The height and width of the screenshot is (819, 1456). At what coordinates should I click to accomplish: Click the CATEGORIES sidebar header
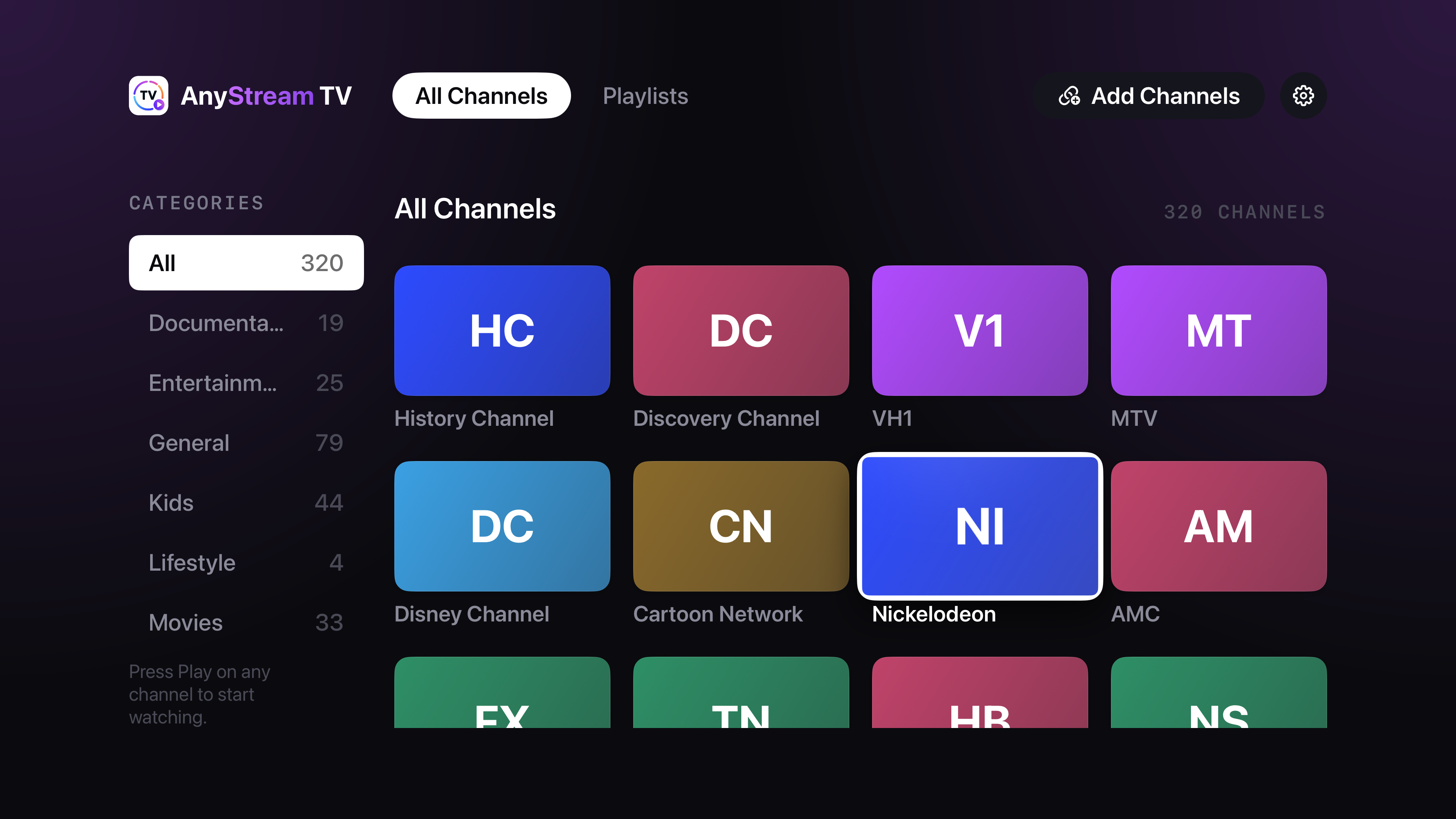tap(196, 203)
